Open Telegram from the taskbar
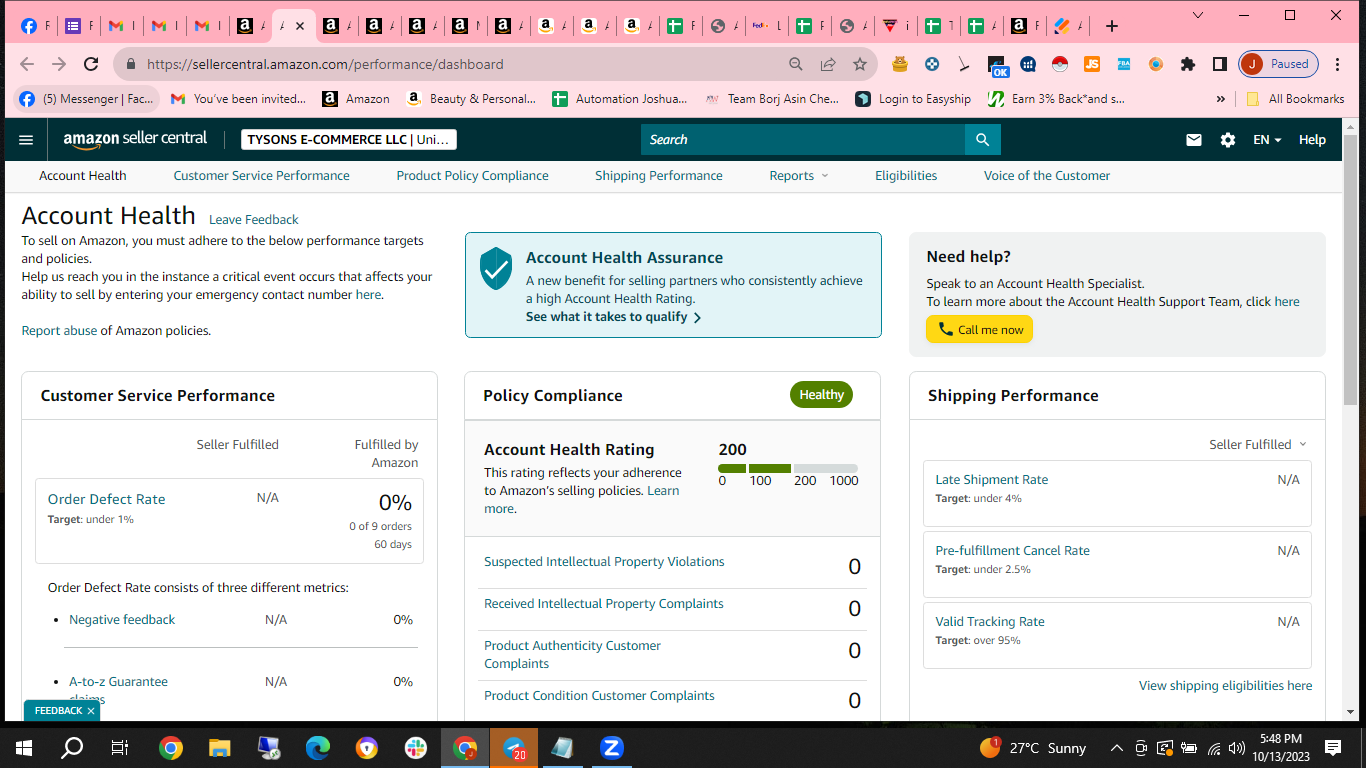The image size is (1366, 768). [x=513, y=748]
